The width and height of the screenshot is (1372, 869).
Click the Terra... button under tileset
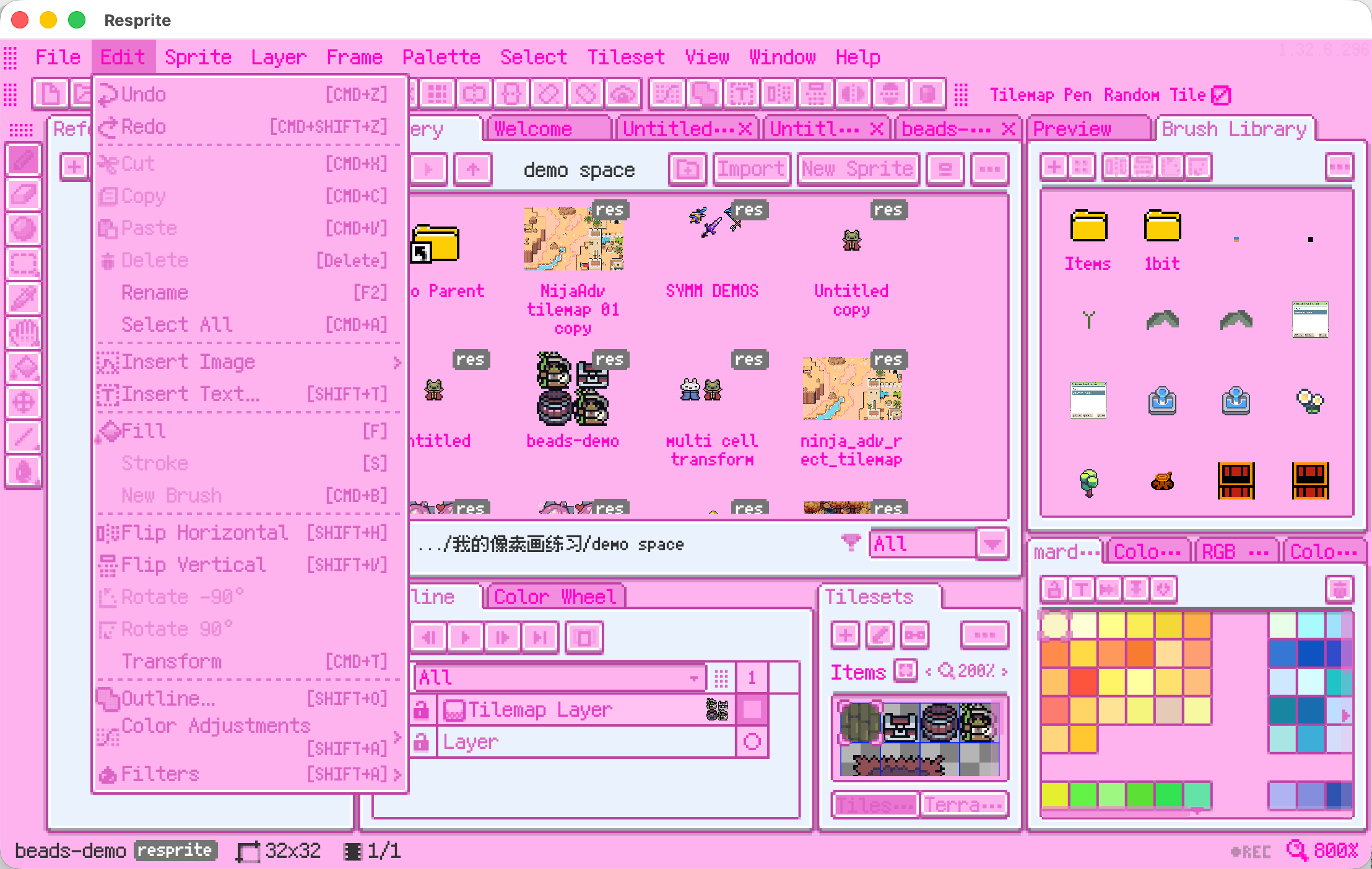tap(963, 805)
